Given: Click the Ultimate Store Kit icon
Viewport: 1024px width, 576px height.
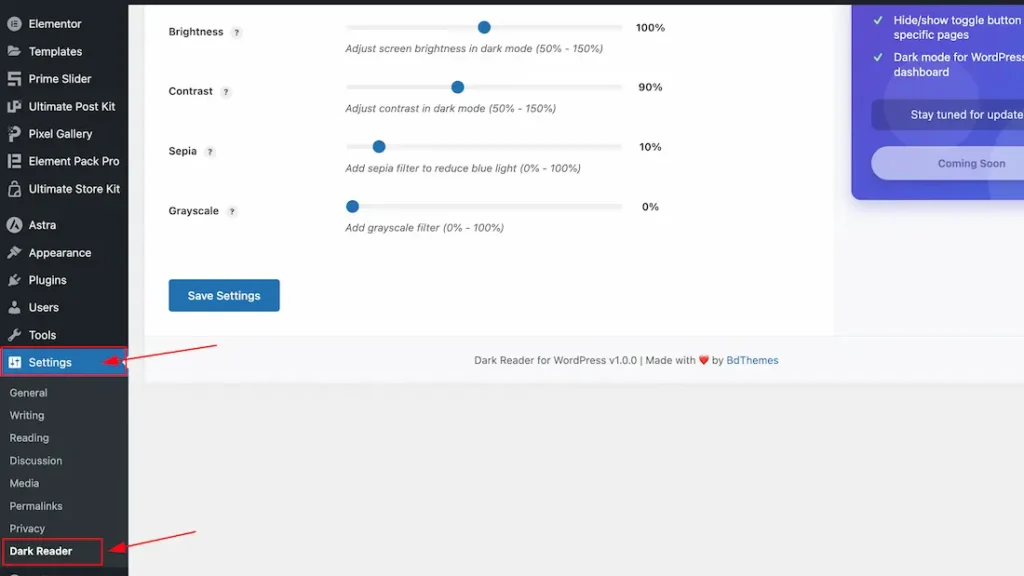Looking at the screenshot, I should pos(14,189).
